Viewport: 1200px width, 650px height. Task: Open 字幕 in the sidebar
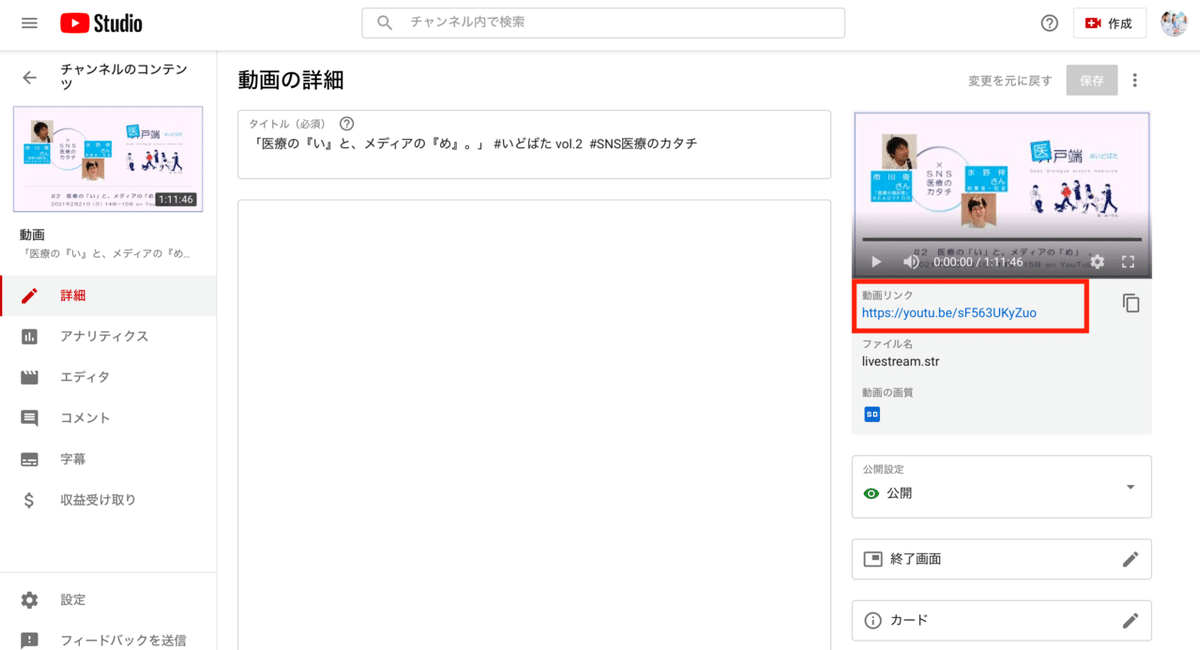(108, 459)
